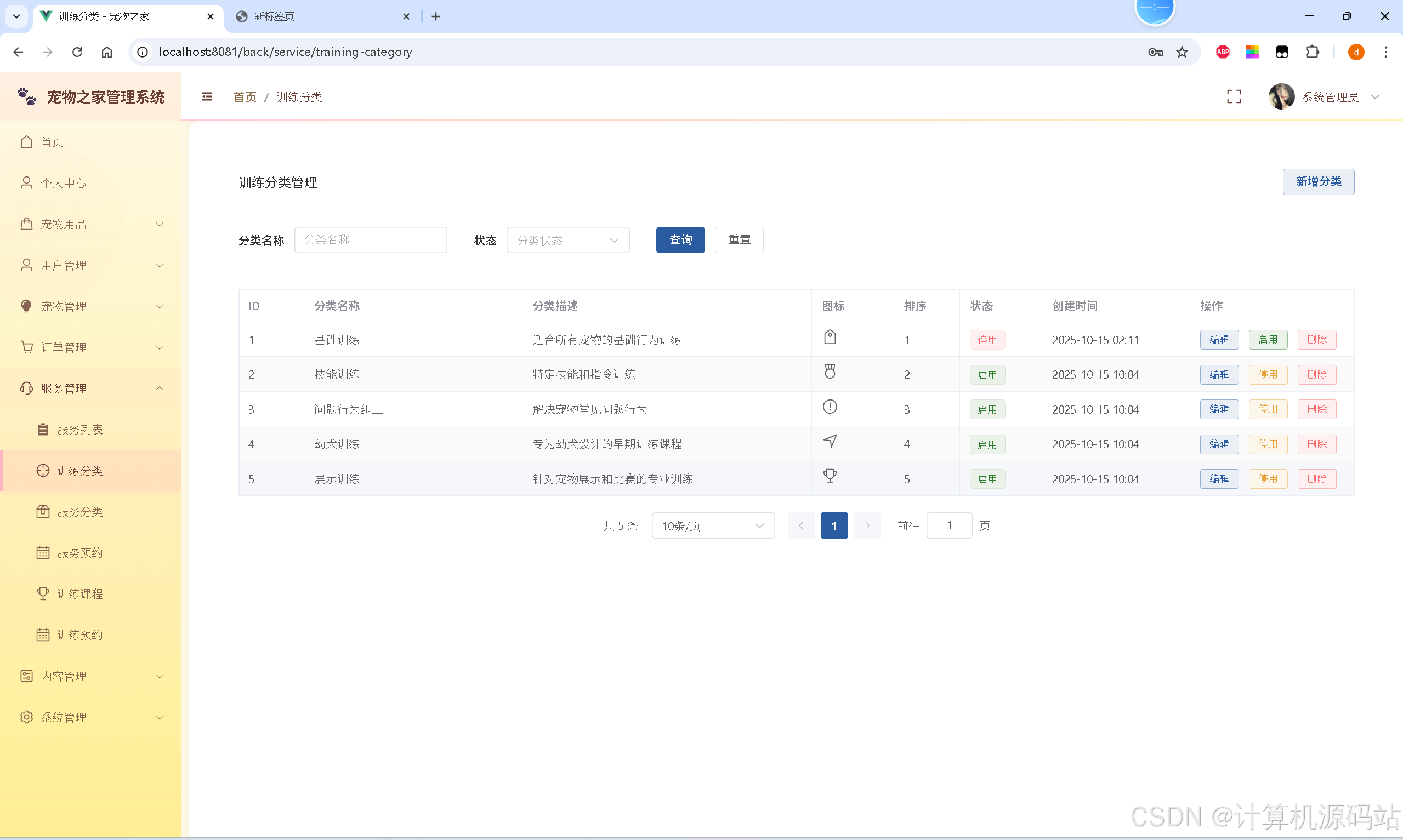1403x840 pixels.
Task: Click the medal icon in 技能训练 row
Action: (x=830, y=372)
